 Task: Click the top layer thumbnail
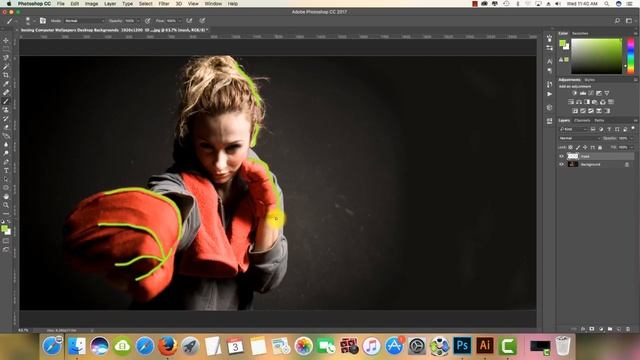tap(573, 156)
